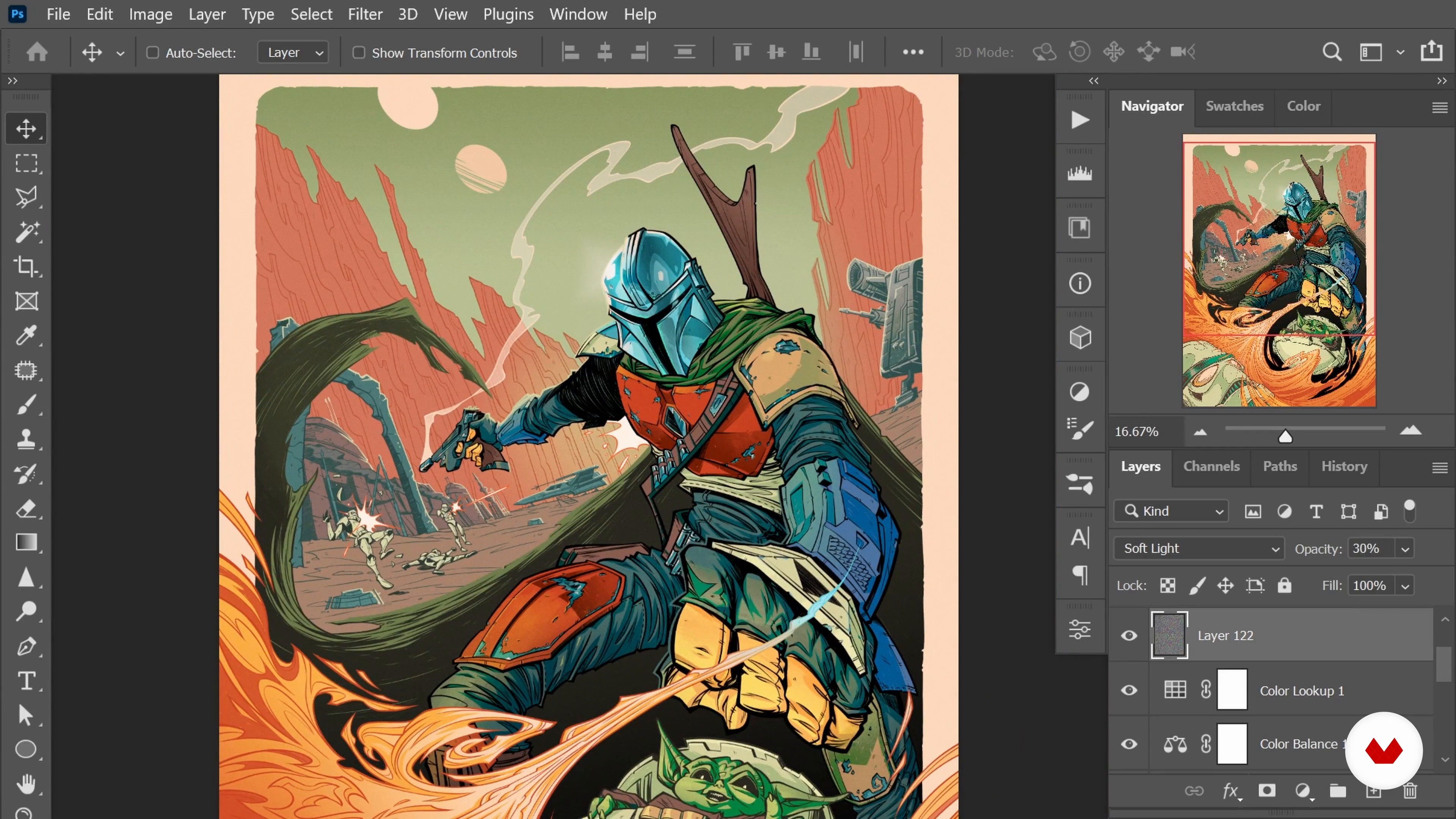Select the Gradient tool
Screen dimensions: 1456x819
tap(26, 543)
